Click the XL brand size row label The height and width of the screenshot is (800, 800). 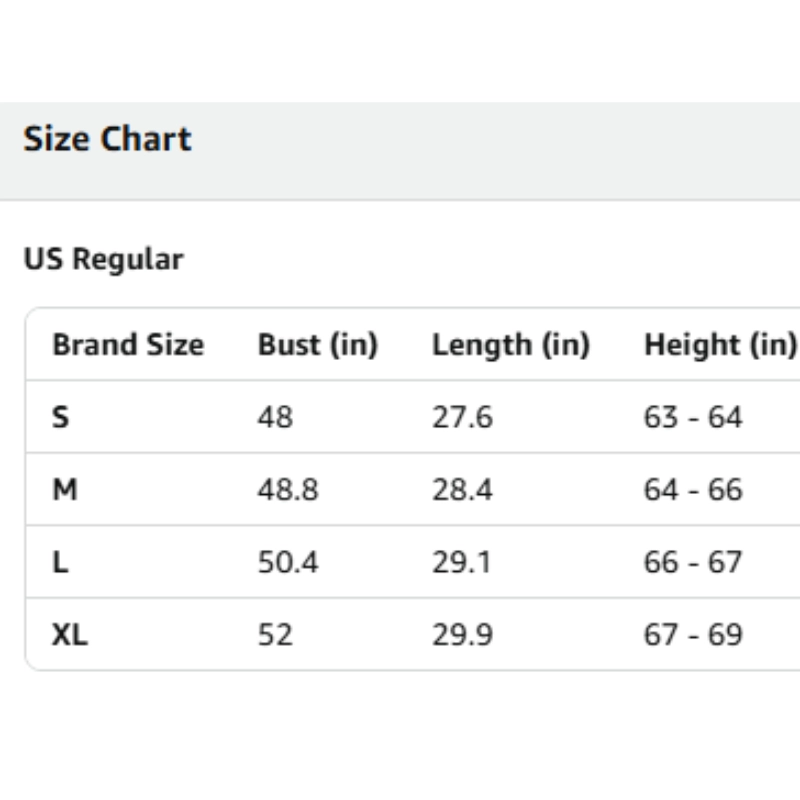pos(70,635)
